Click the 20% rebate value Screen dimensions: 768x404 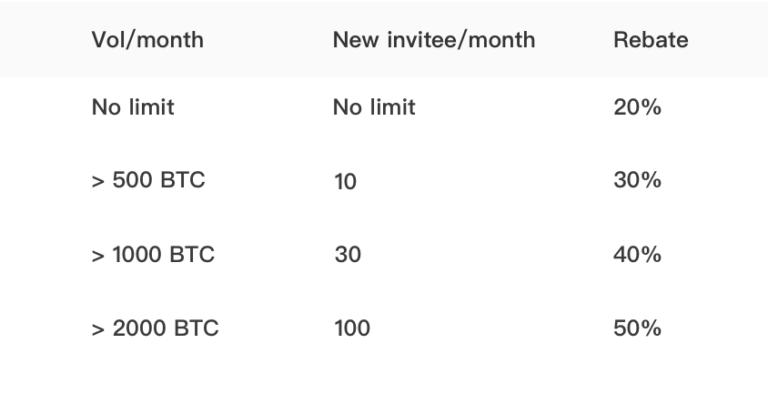click(x=637, y=107)
